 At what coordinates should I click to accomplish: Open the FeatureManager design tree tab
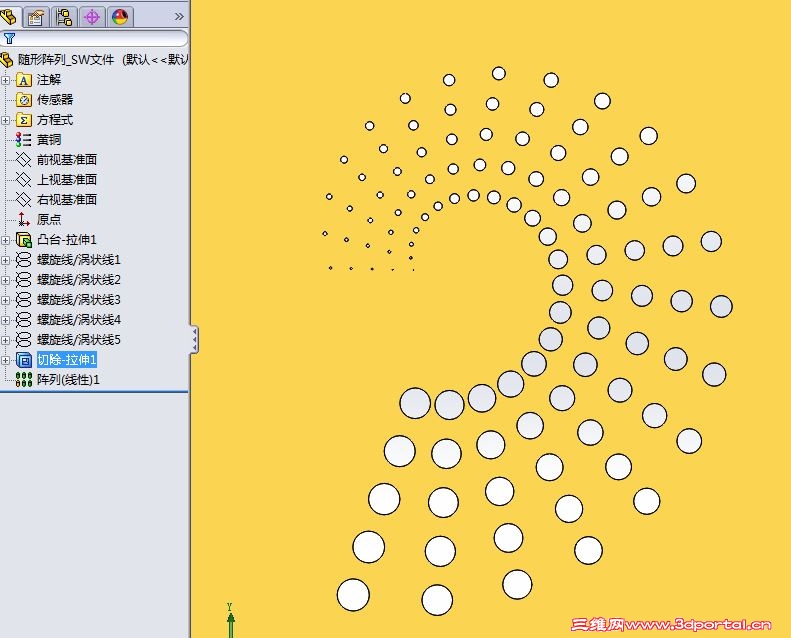(x=9, y=17)
